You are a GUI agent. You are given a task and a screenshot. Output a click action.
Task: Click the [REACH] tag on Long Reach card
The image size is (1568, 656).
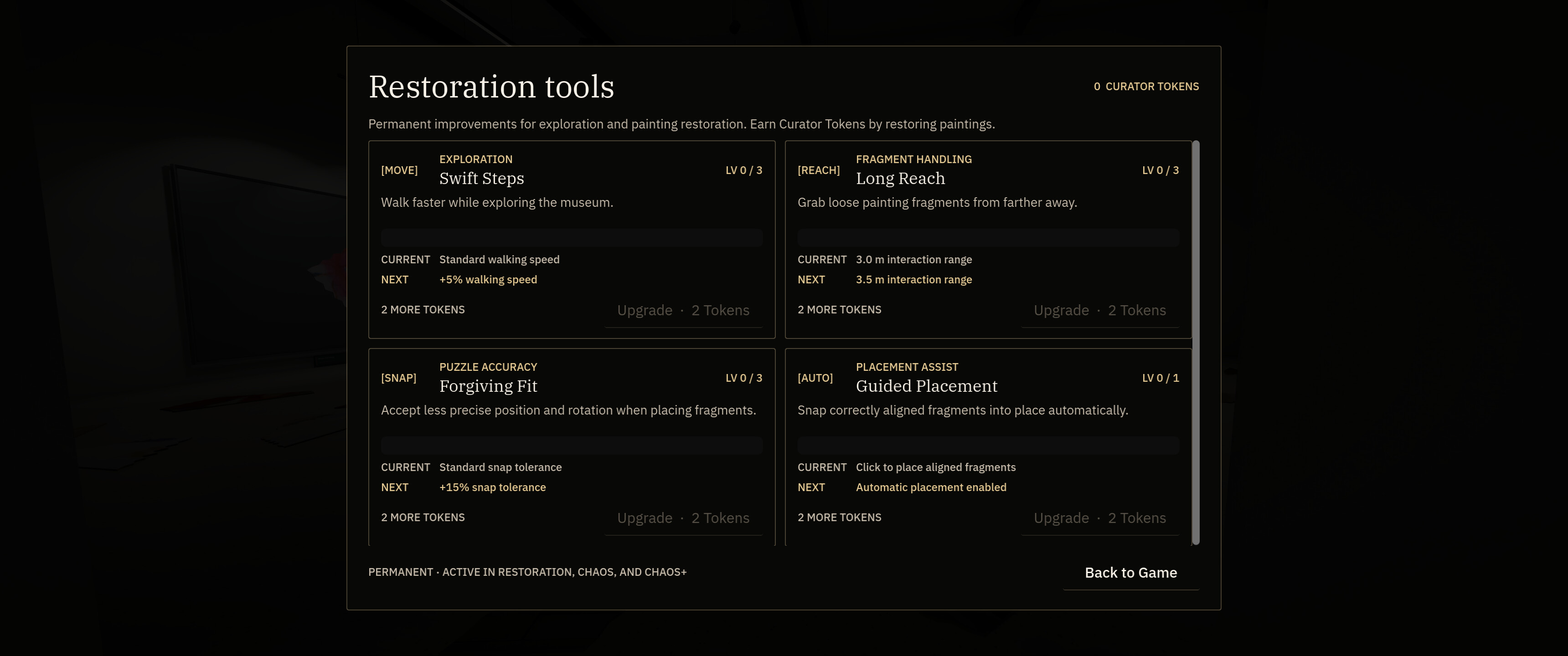pyautogui.click(x=819, y=170)
